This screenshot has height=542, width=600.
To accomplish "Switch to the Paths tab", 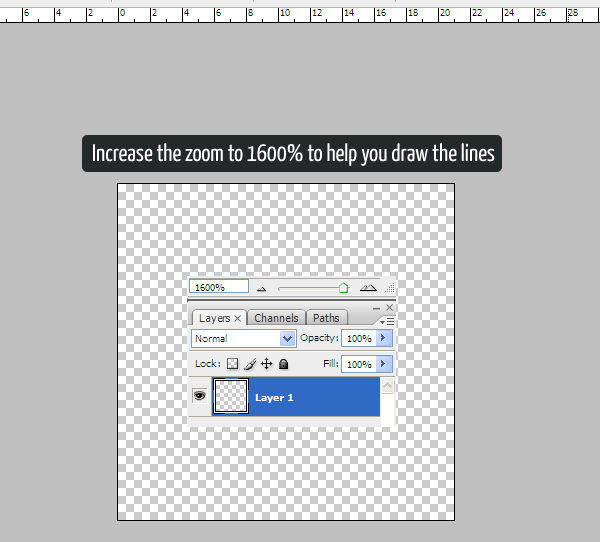I will point(326,318).
